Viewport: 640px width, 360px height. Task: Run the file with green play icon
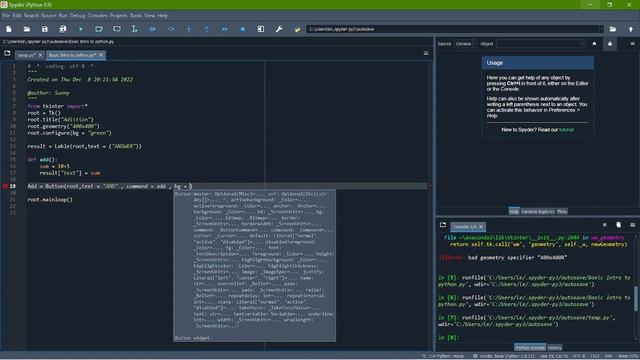81,29
